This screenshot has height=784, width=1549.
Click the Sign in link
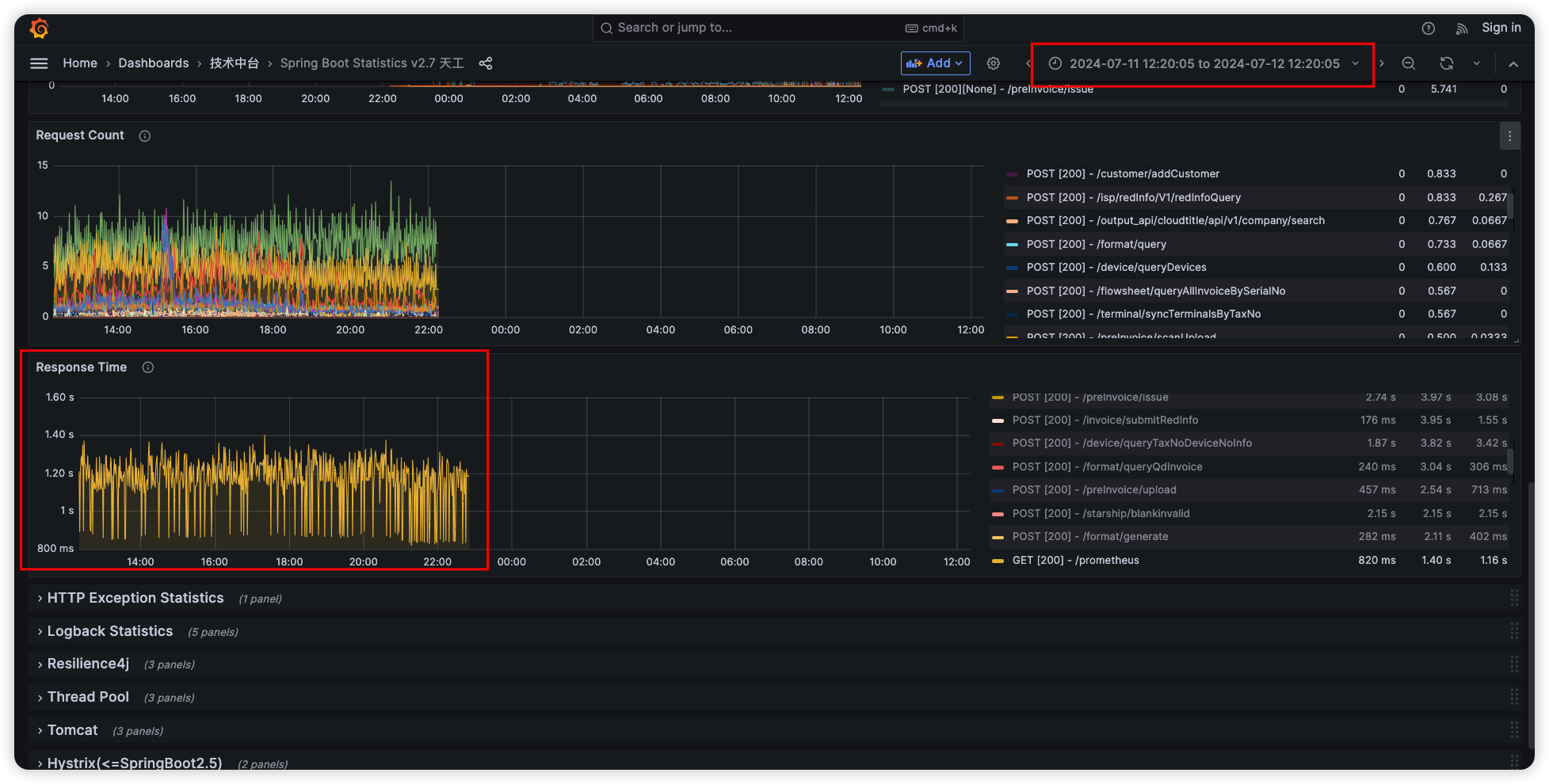tap(1501, 28)
